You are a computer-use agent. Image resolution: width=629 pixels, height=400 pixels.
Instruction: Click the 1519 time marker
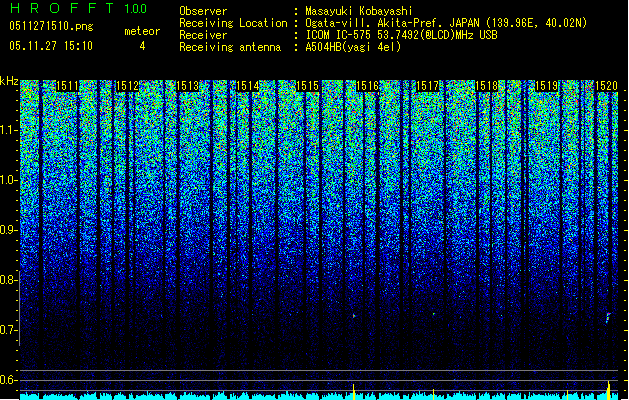(547, 86)
